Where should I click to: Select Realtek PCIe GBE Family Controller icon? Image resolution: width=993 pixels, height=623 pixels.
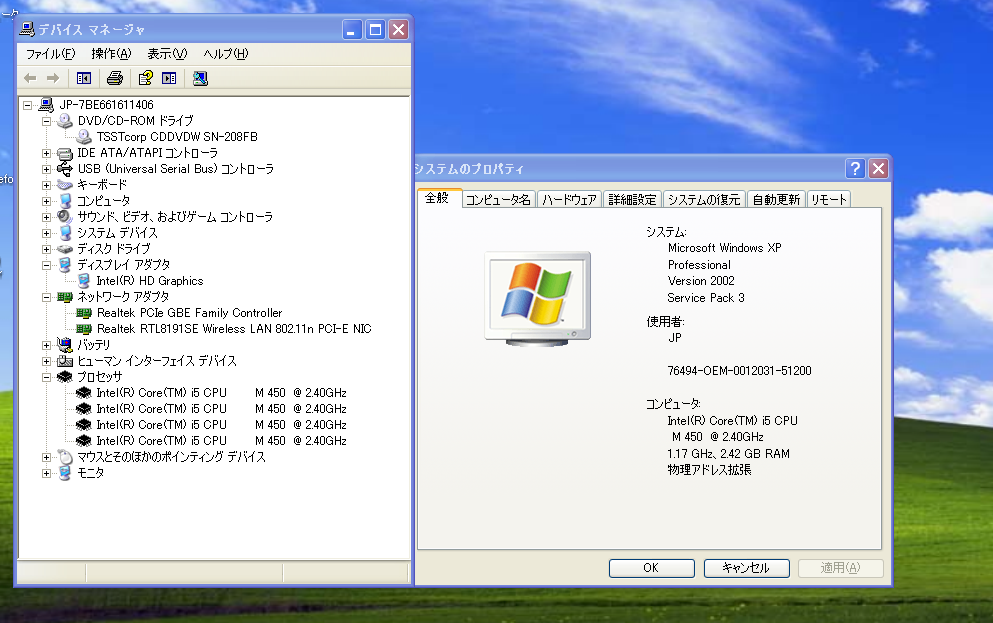84,313
